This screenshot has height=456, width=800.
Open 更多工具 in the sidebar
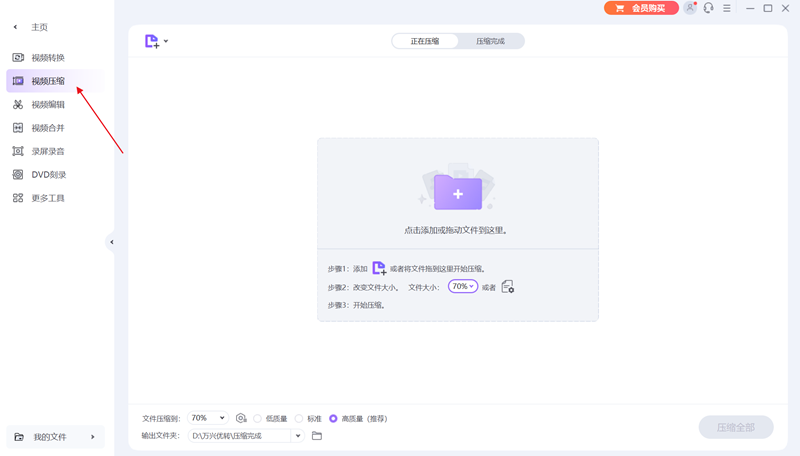[x=55, y=198]
